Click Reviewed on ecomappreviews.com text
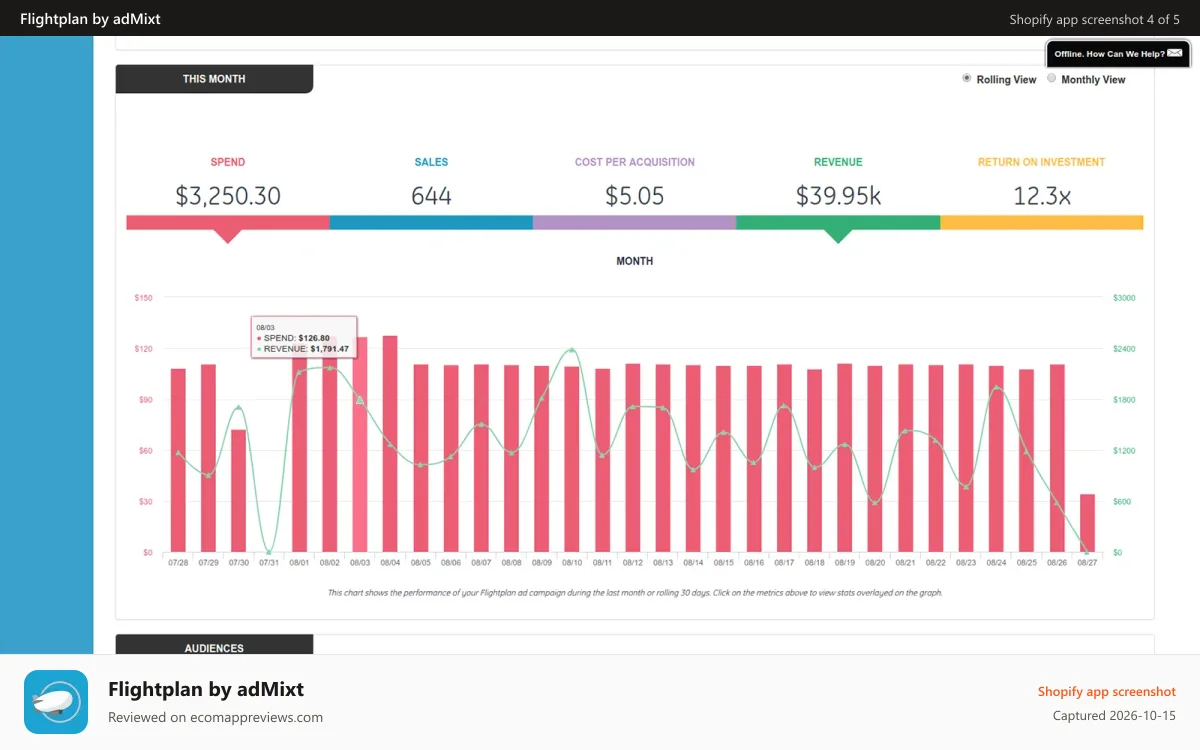 pos(215,717)
